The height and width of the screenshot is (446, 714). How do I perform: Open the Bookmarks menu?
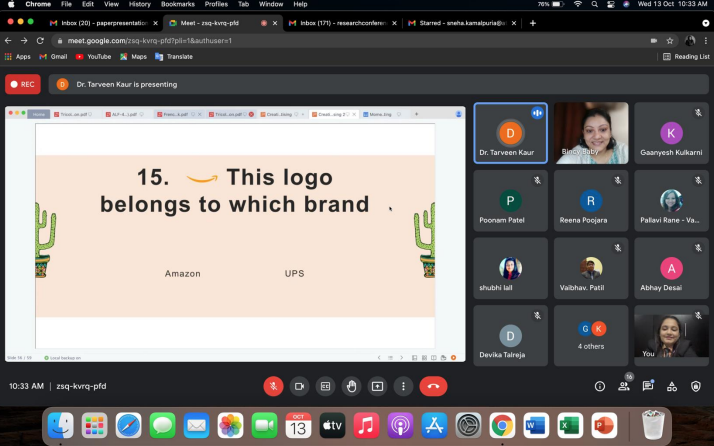(178, 4)
